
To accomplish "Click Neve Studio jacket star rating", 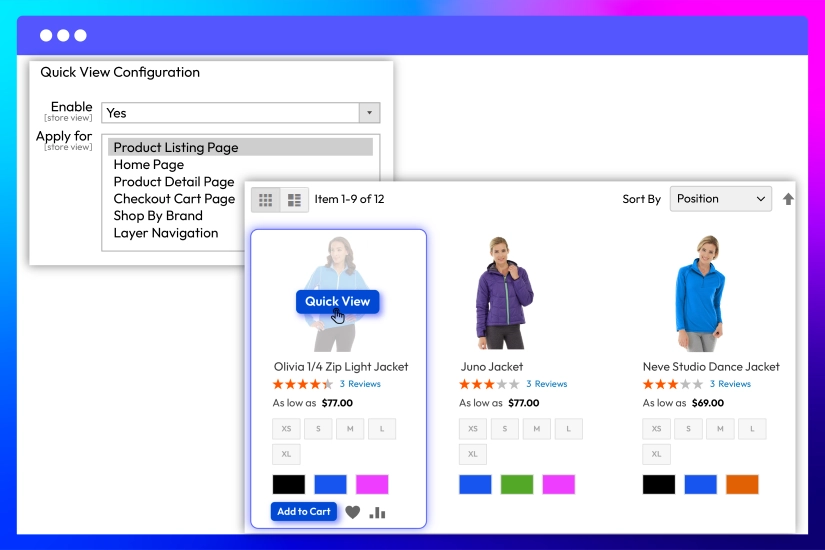I will [673, 384].
